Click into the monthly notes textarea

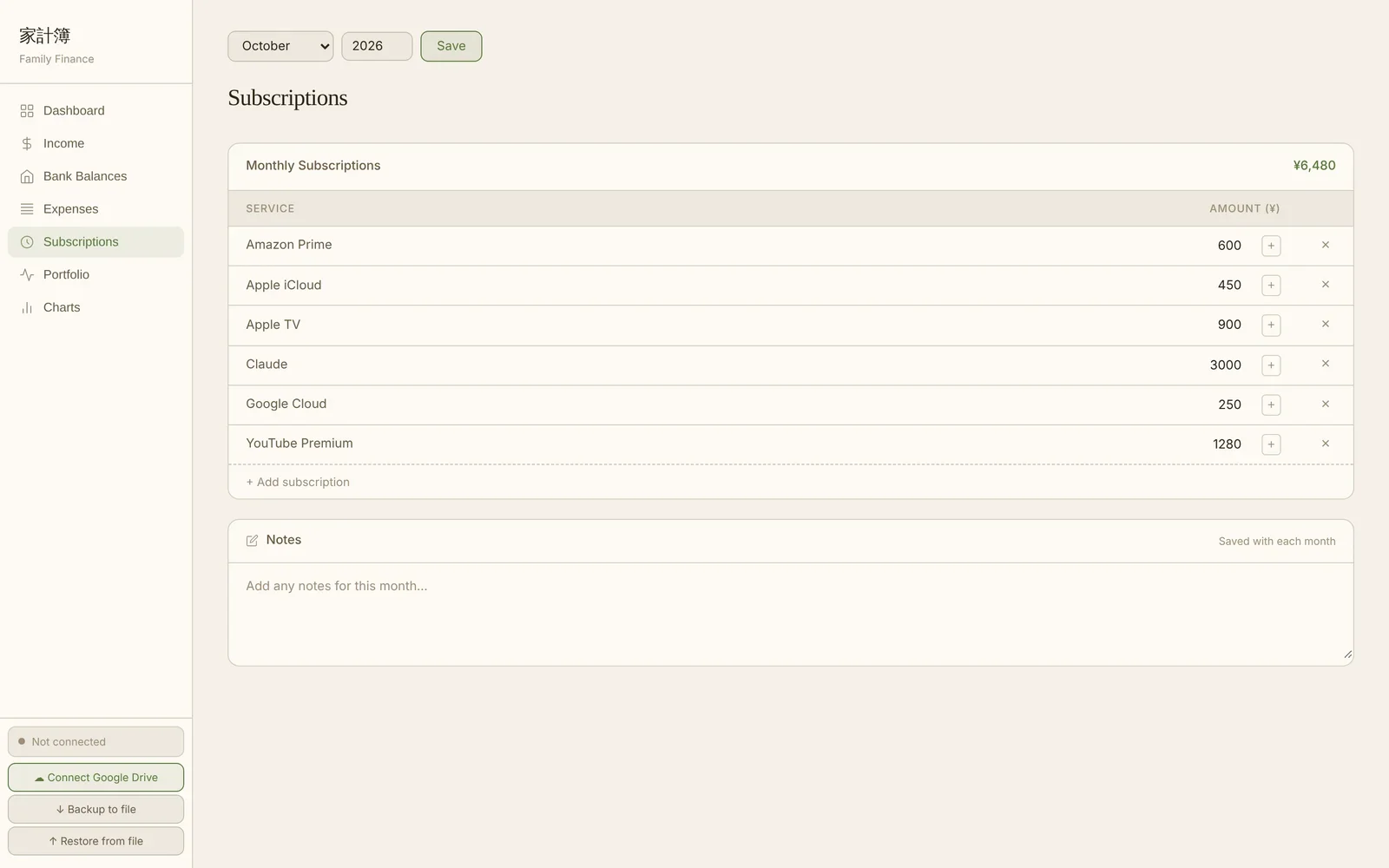790,615
